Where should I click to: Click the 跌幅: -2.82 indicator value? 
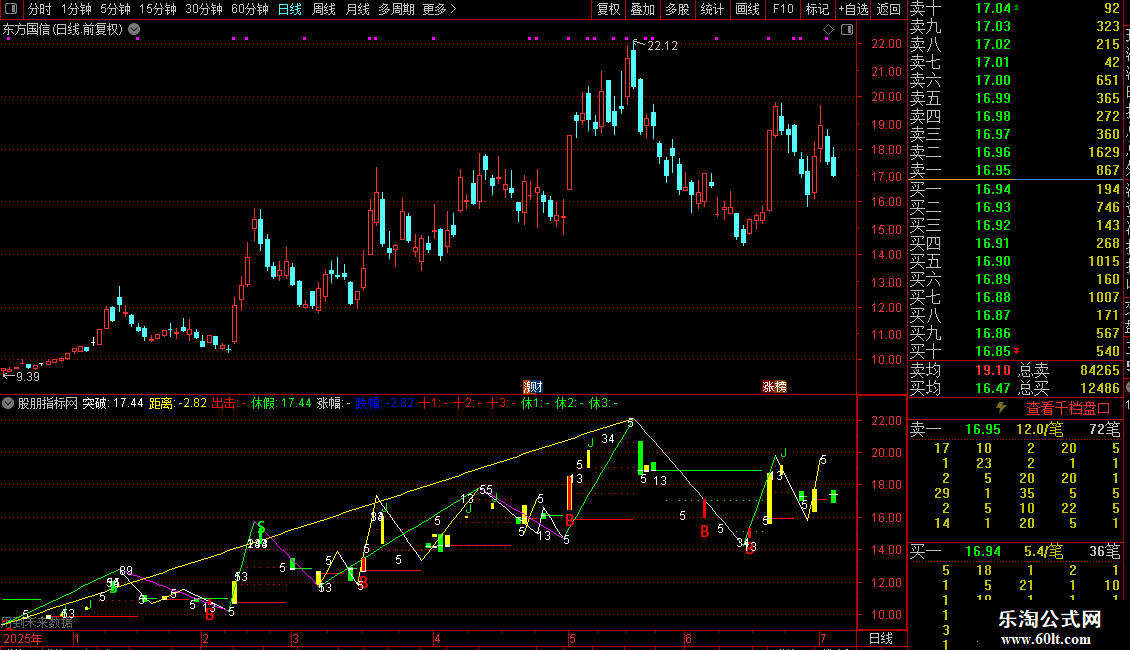click(x=384, y=404)
